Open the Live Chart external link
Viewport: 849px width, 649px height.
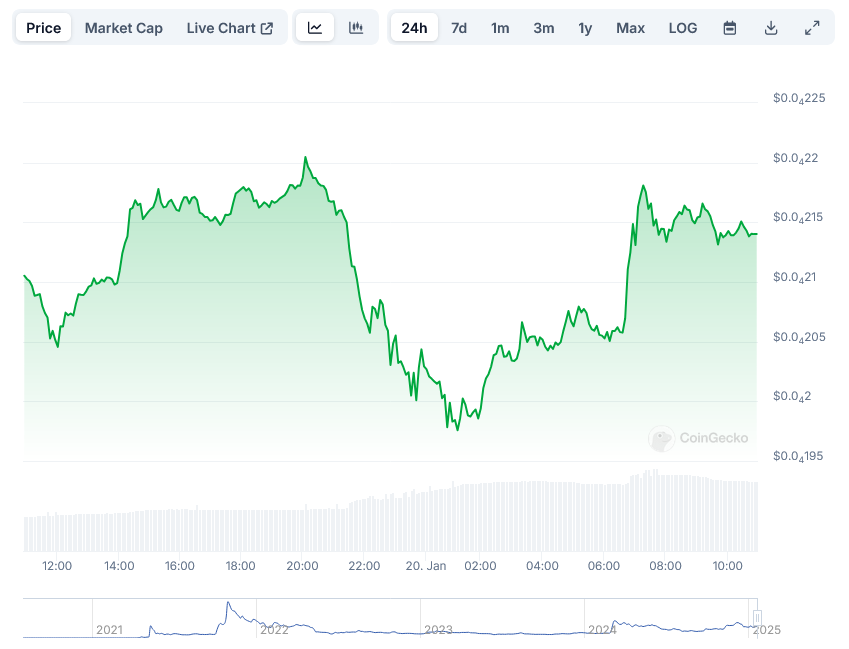229,28
